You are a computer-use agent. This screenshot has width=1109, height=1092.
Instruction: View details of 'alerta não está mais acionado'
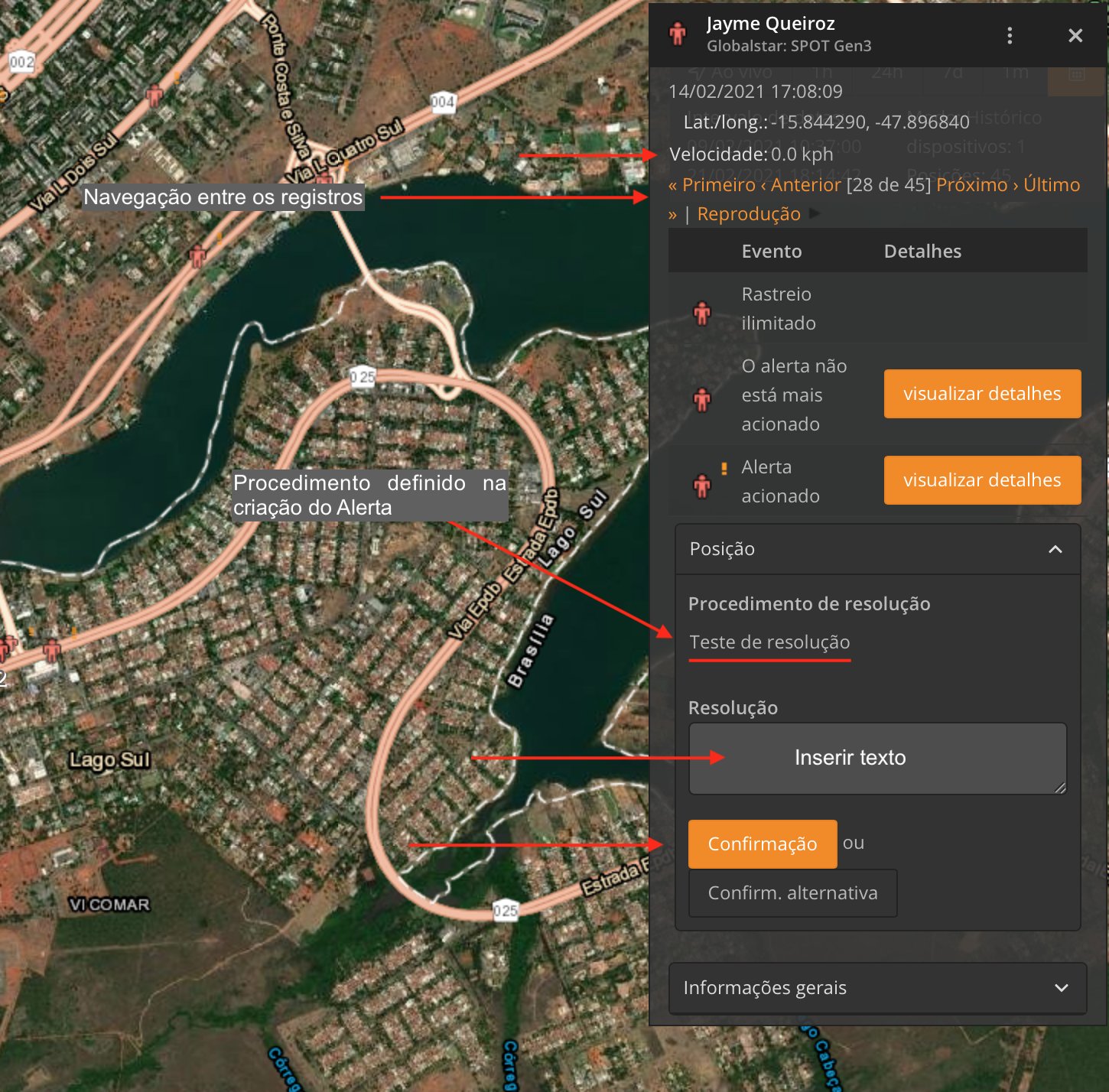(x=982, y=394)
